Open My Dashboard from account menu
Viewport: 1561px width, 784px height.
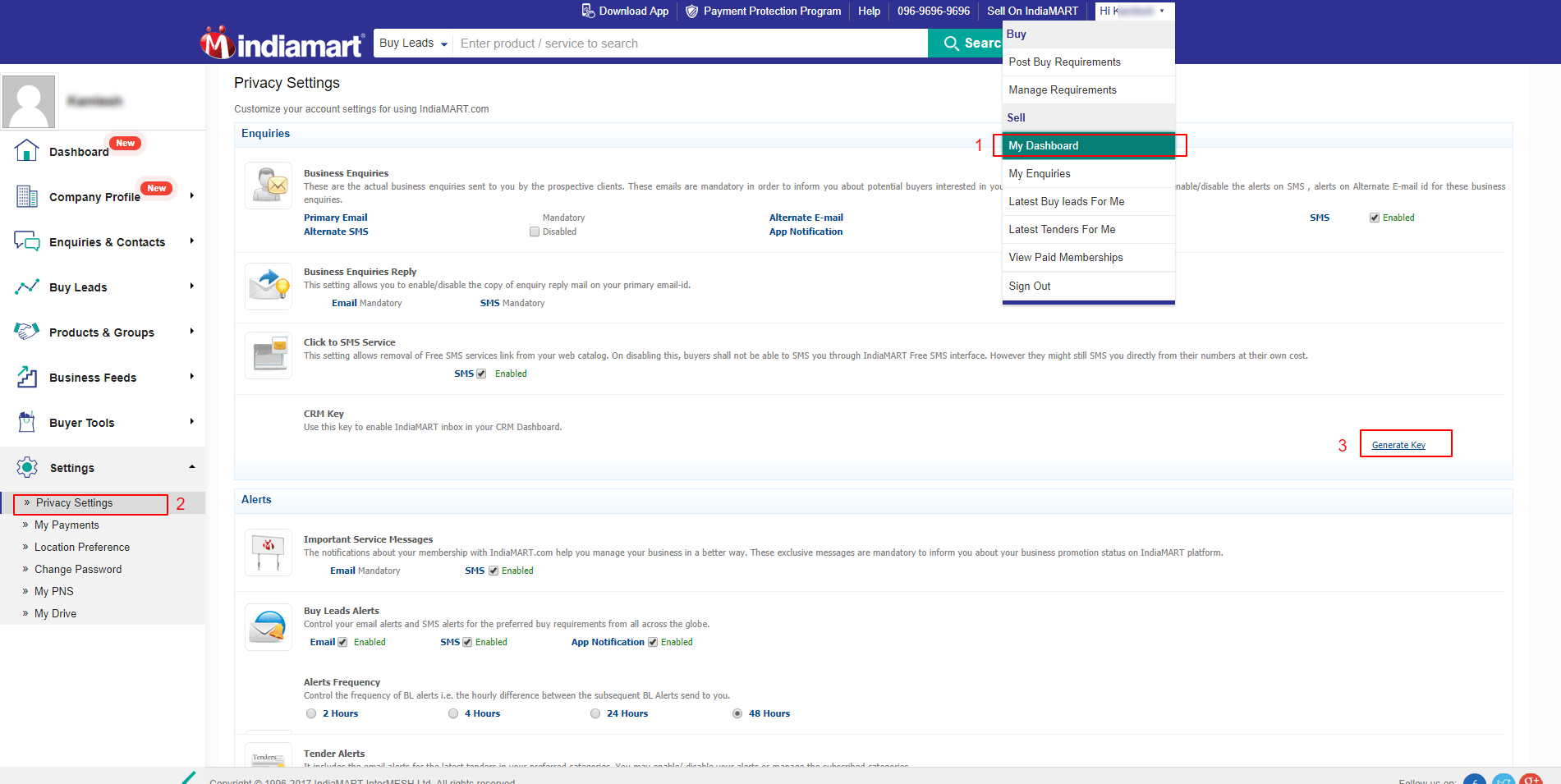1089,145
